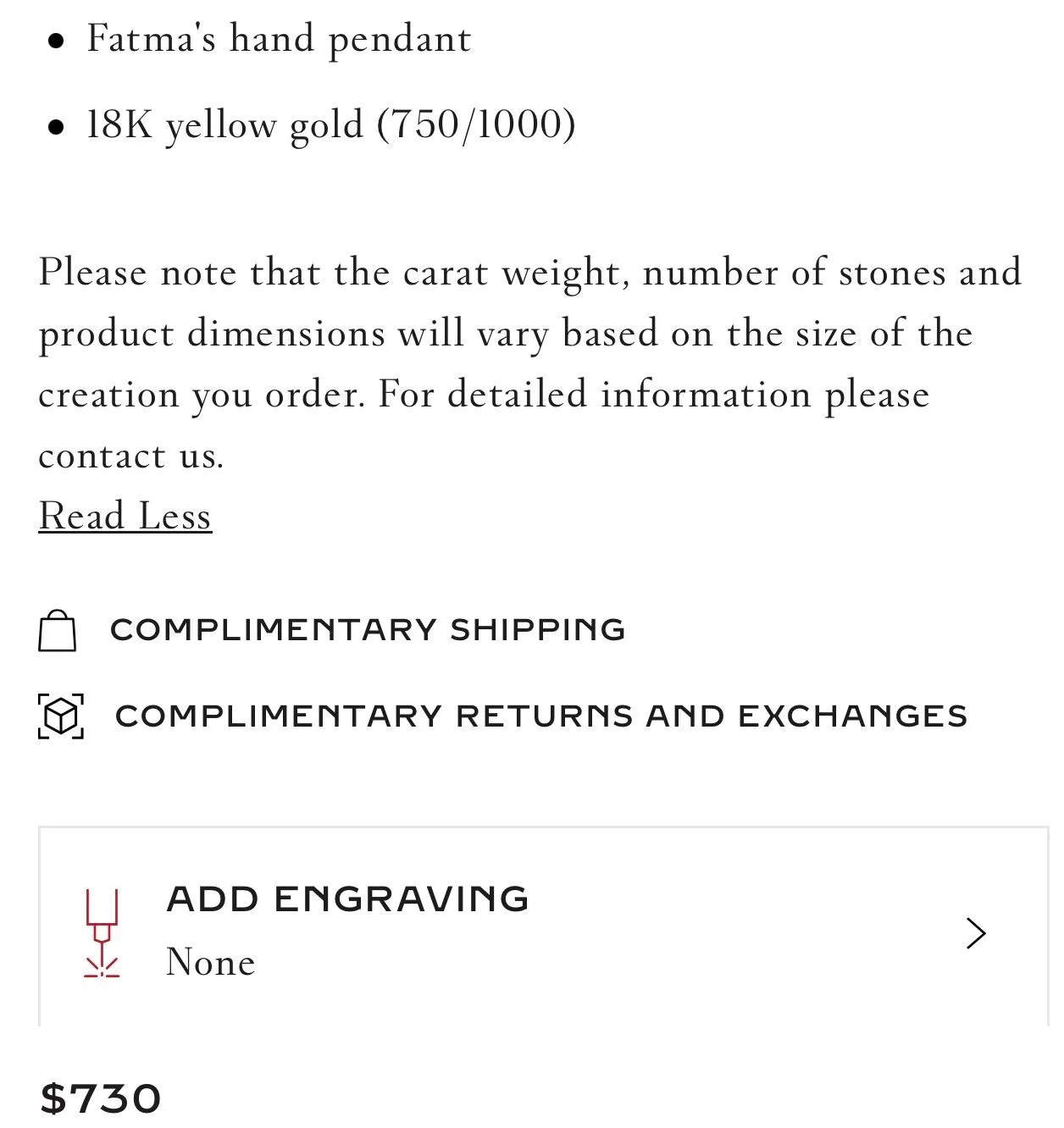1064x1128 pixels.
Task: Click the None engraving value
Action: pos(210,963)
